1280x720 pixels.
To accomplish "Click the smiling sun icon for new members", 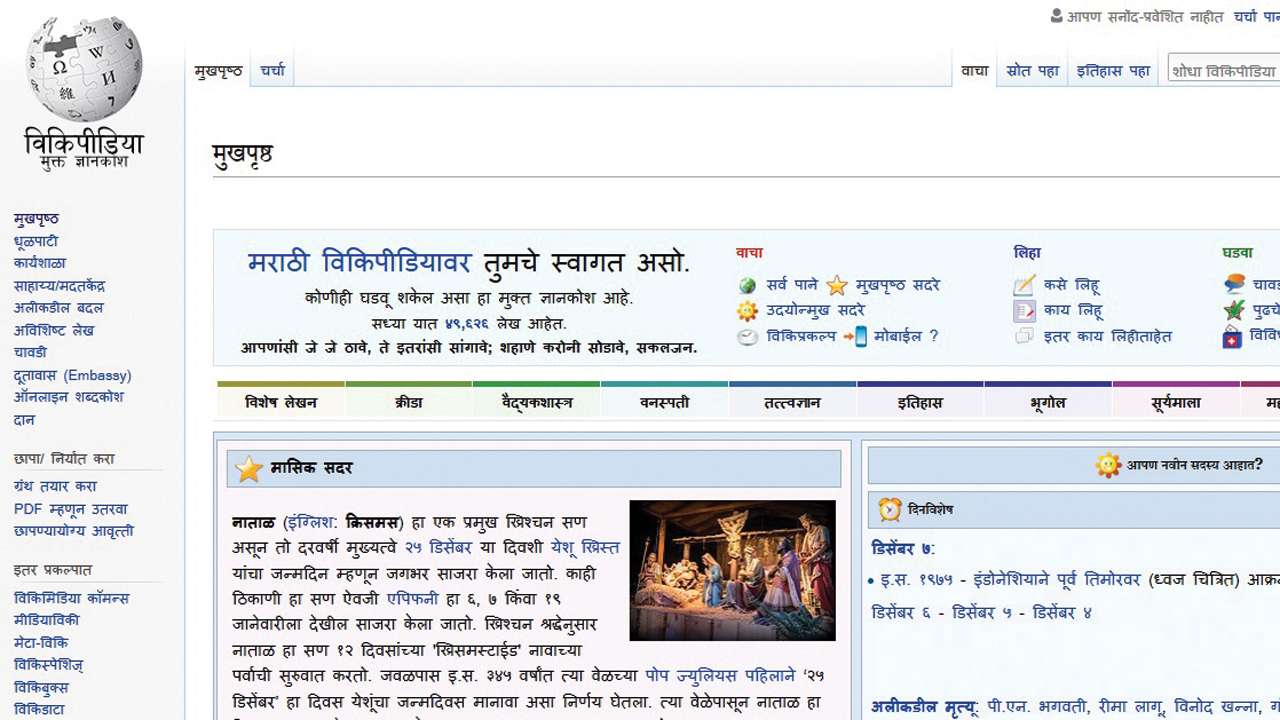I will pos(1108,465).
